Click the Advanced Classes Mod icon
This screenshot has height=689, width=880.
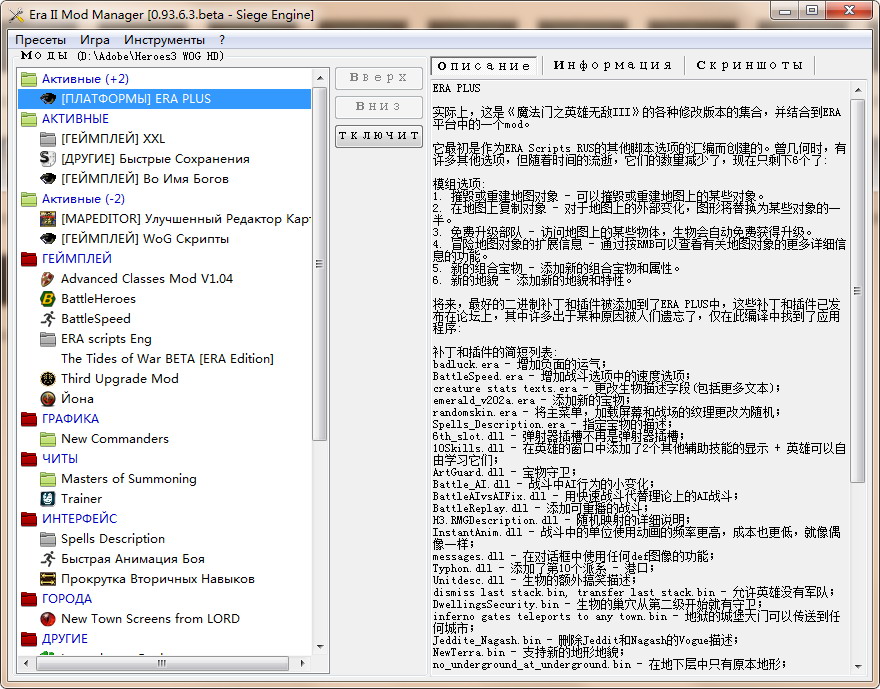click(48, 279)
